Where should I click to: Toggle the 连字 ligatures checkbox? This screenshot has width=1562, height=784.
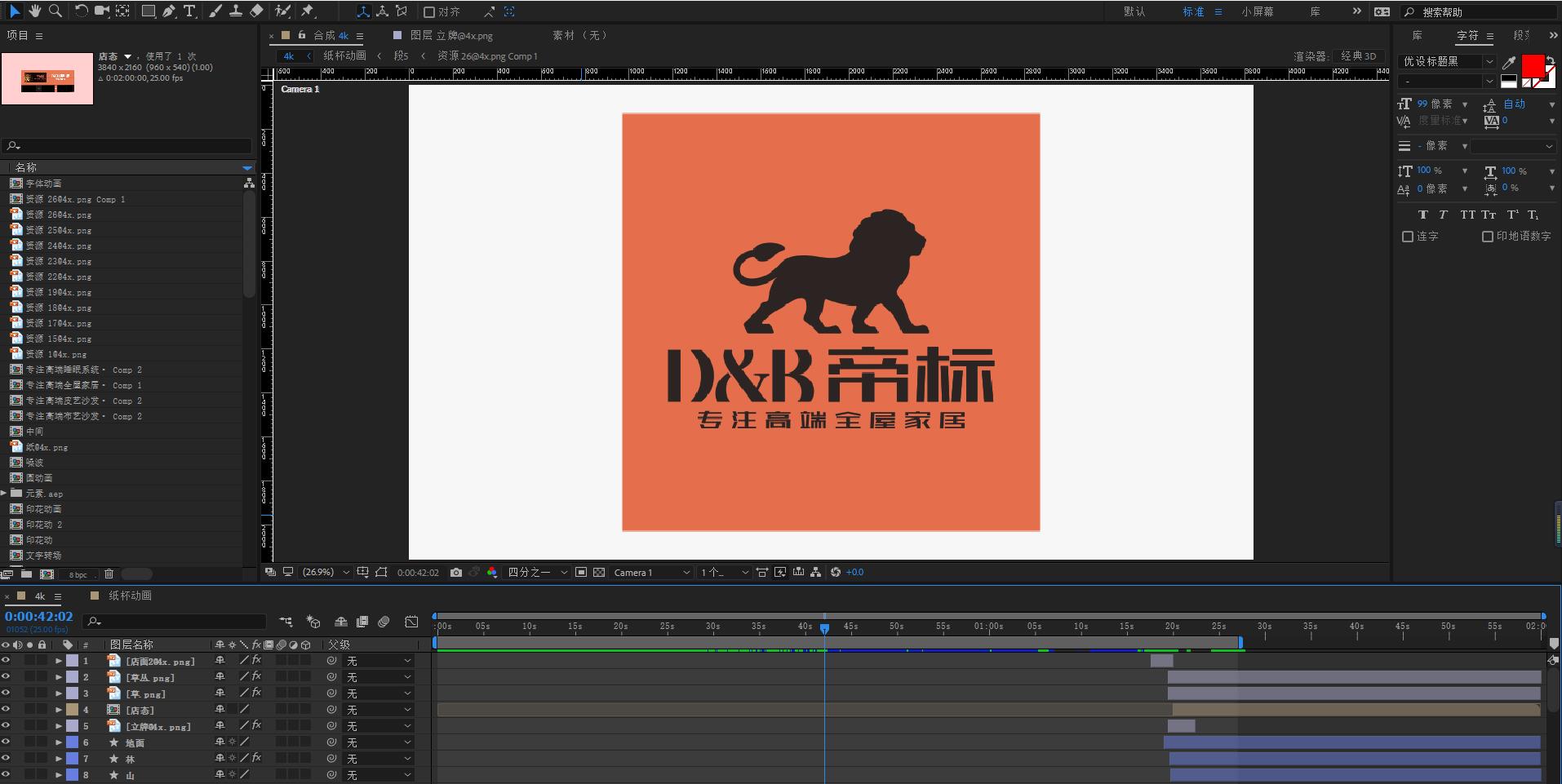1408,237
